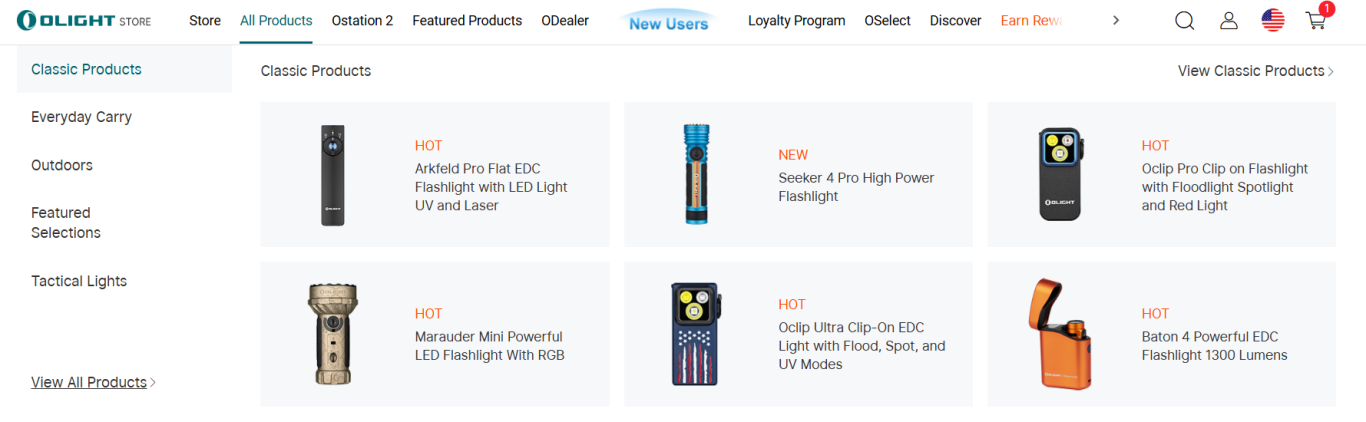Click the Seeker 4 Pro flashlight image
Image resolution: width=1366 pixels, height=422 pixels.
(696, 175)
